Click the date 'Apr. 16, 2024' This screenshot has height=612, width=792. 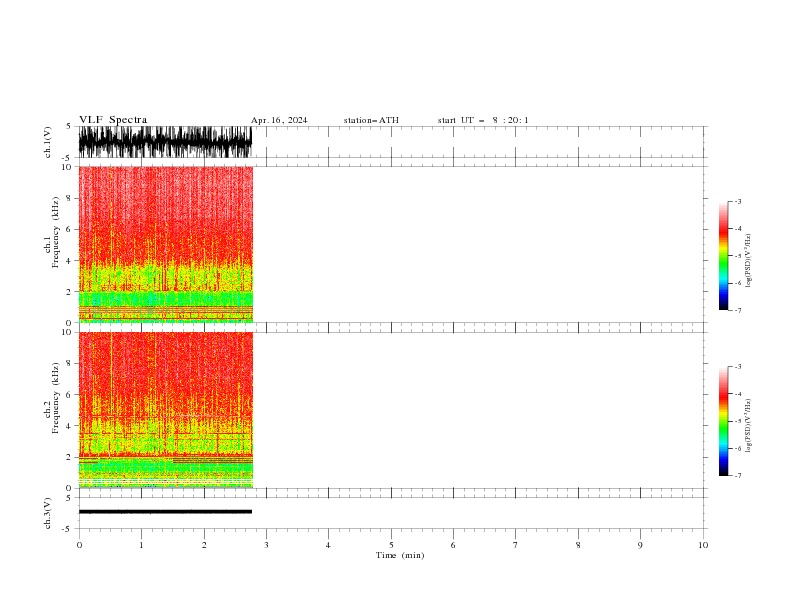coord(279,120)
